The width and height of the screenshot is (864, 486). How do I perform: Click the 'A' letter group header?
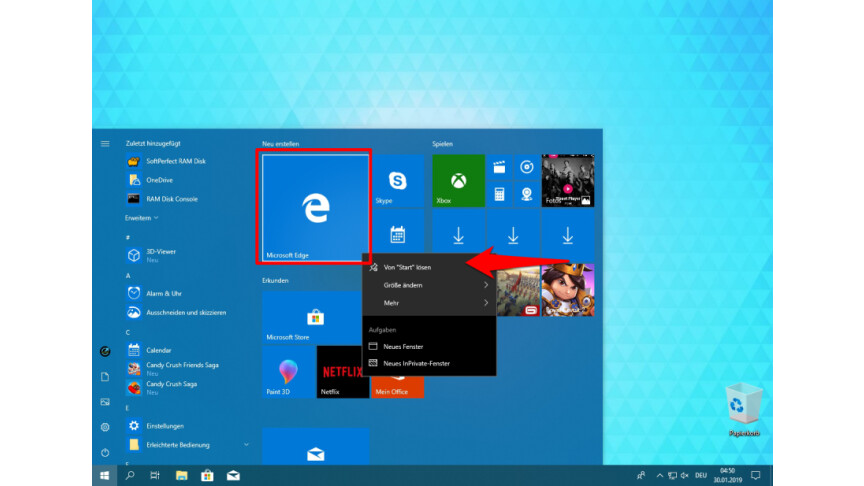pos(128,276)
